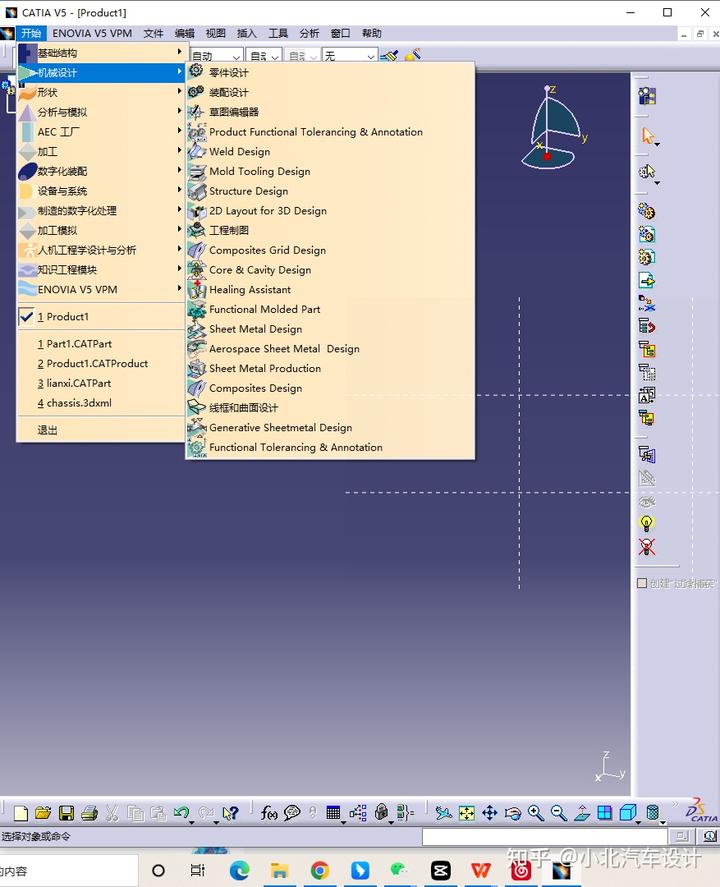Open the 工具 menu
Screen dimensions: 720x887
(278, 33)
